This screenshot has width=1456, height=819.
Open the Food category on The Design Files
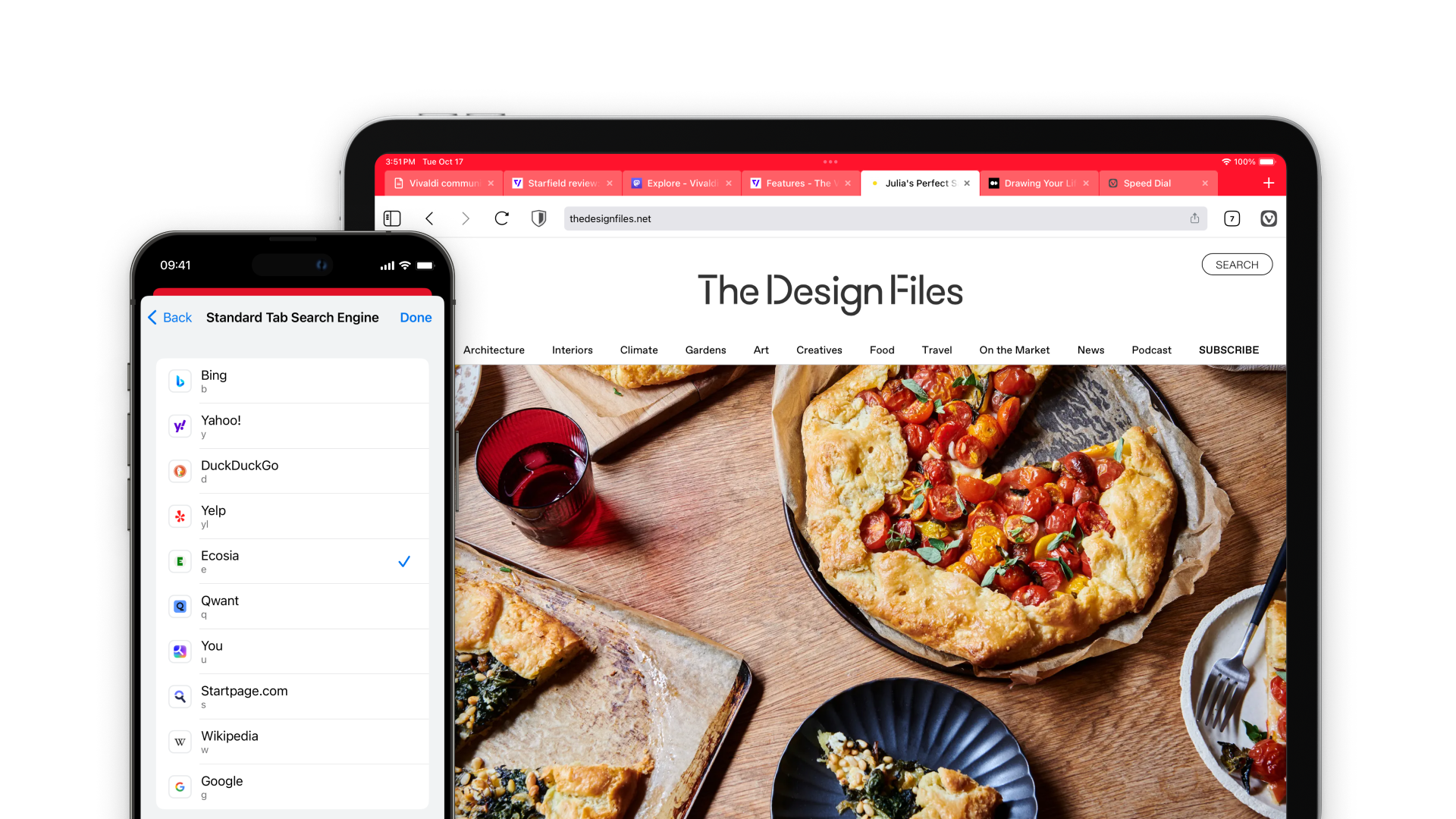pos(880,349)
